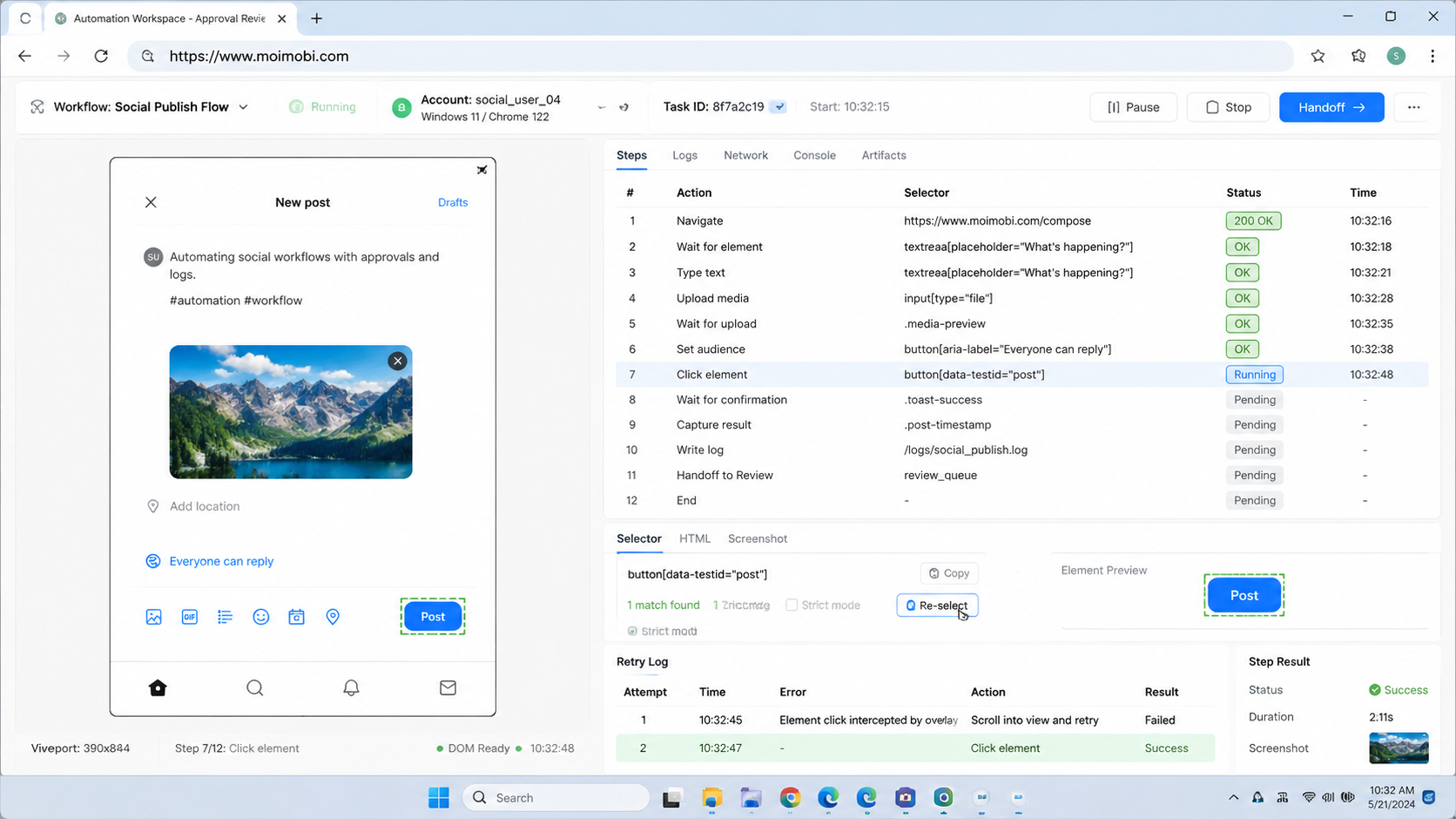Go back in browser
1456x819 pixels.
point(24,56)
